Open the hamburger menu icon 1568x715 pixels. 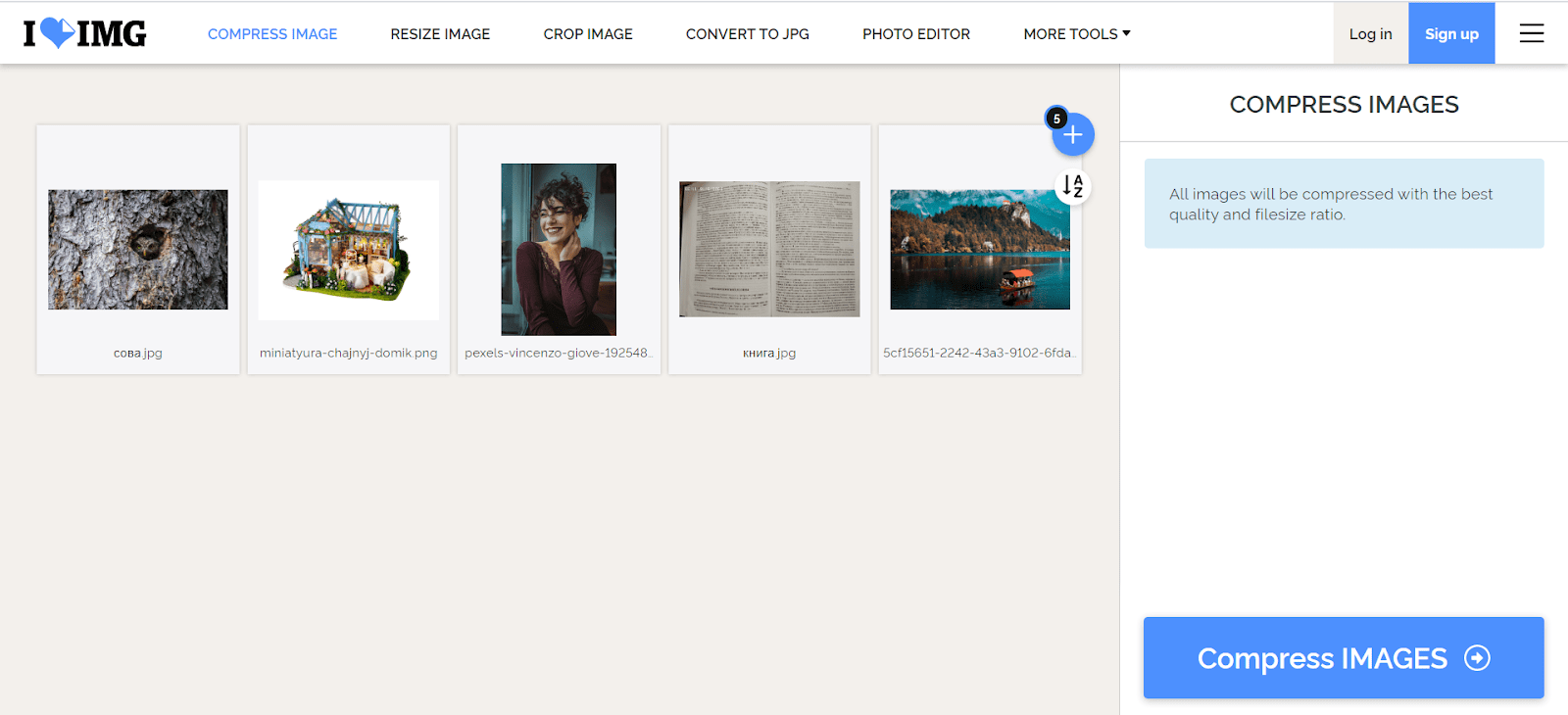(1532, 33)
